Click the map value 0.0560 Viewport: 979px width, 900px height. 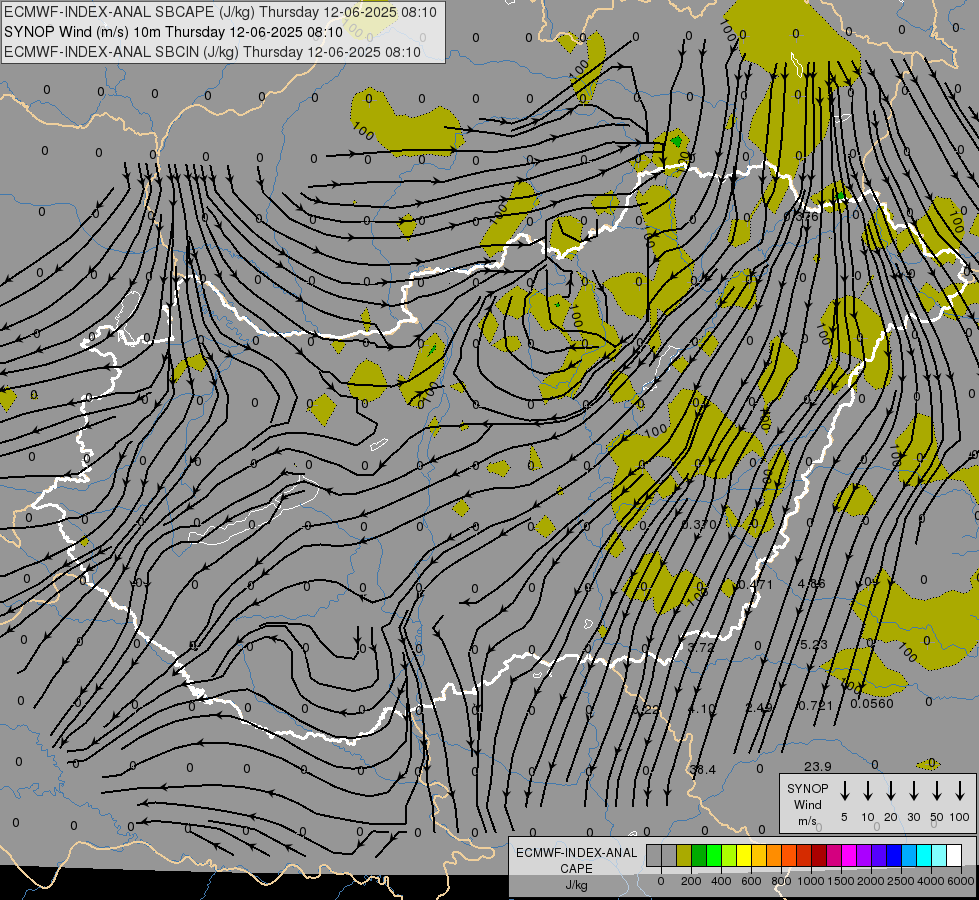tap(872, 704)
